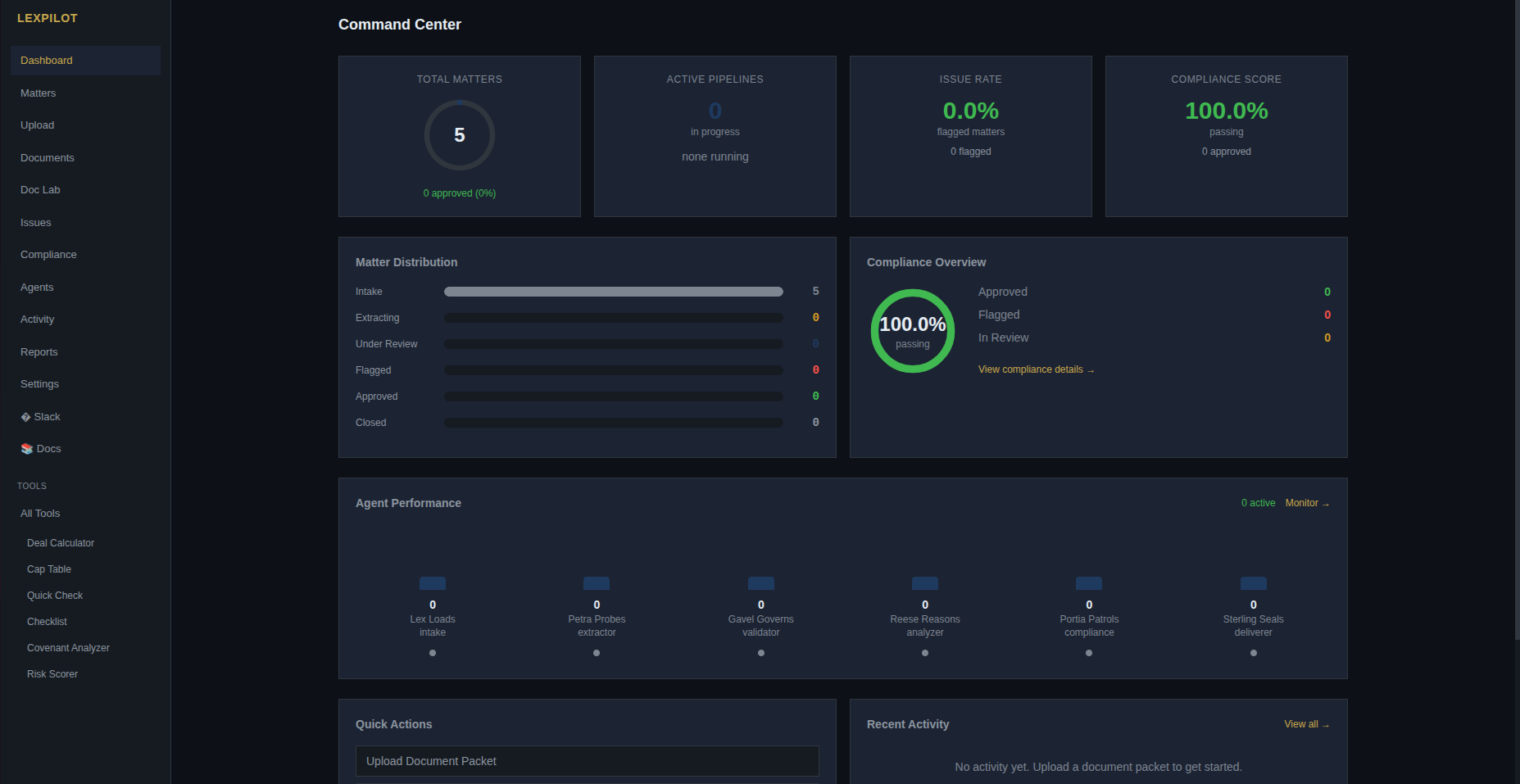Click the Flagged row in Compliance Overview
Screen dimensions: 1520x784
[x=1154, y=315]
